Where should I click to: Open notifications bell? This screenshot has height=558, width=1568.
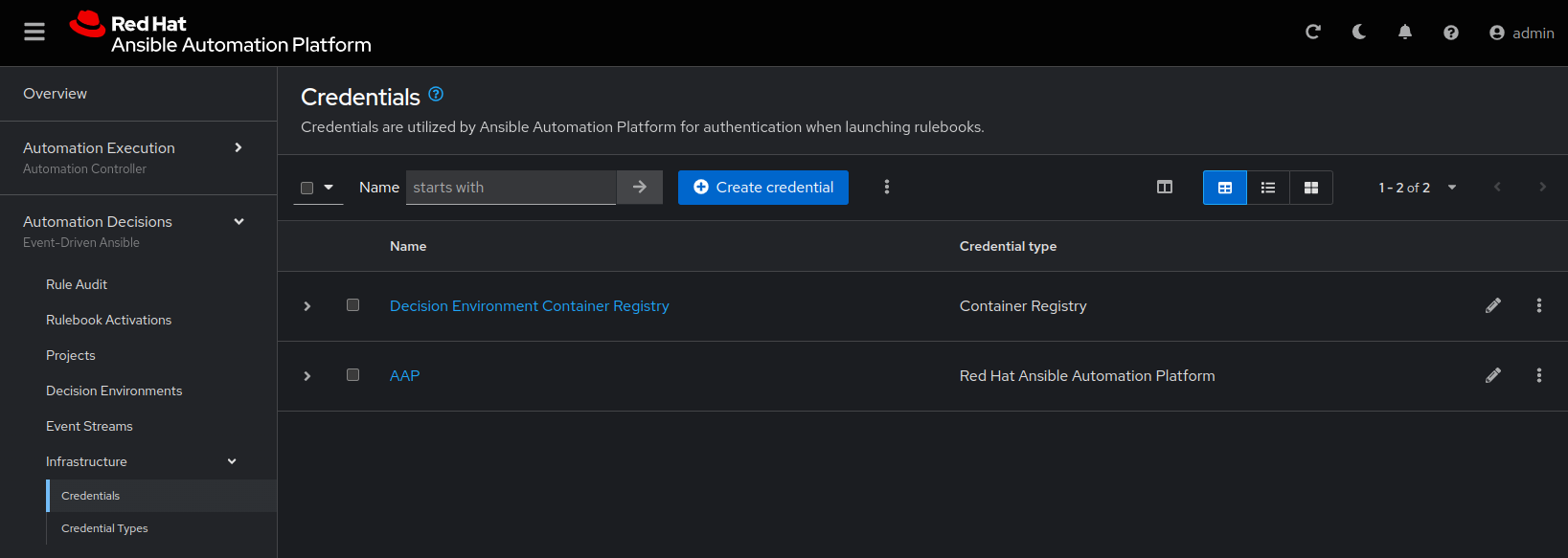pyautogui.click(x=1405, y=33)
